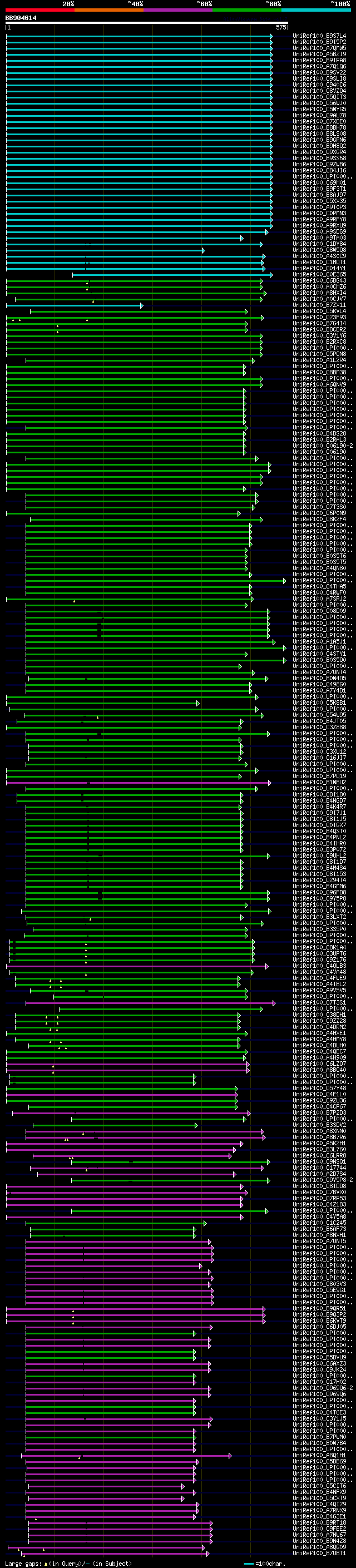Click the Large gaps legend text
The height and width of the screenshot is (1568, 356).
[67, 1563]
